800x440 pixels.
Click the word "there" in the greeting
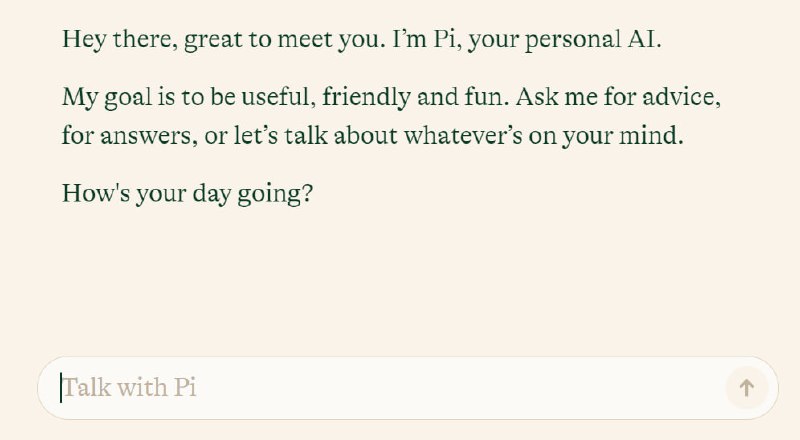pyautogui.click(x=134, y=40)
